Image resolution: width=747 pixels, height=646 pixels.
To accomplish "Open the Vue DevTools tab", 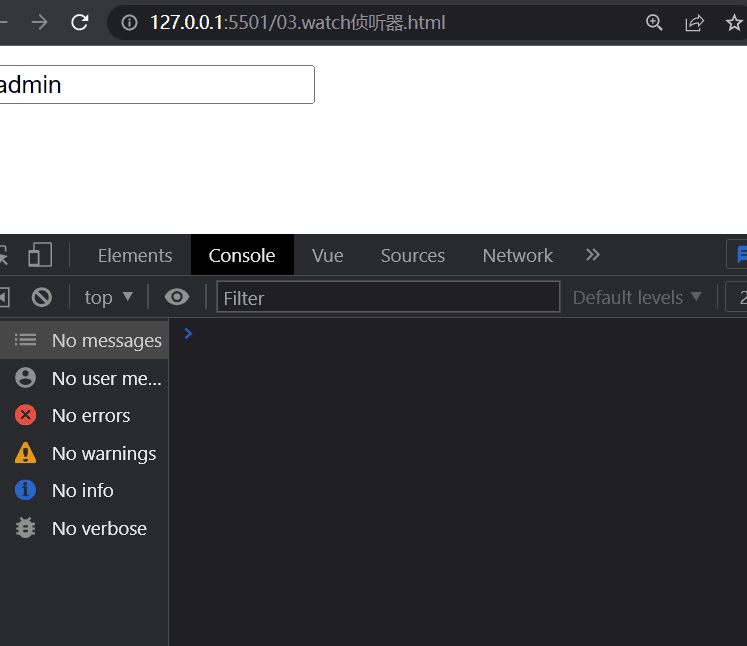I will pos(327,255).
